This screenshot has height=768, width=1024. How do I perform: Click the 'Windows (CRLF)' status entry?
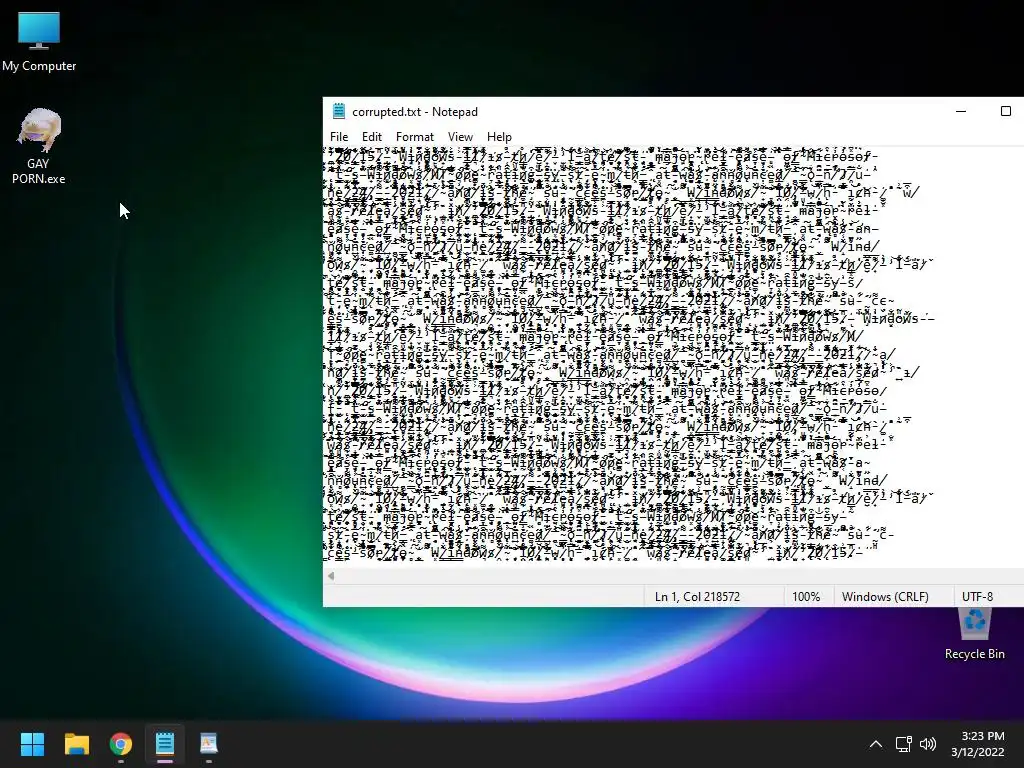(885, 596)
